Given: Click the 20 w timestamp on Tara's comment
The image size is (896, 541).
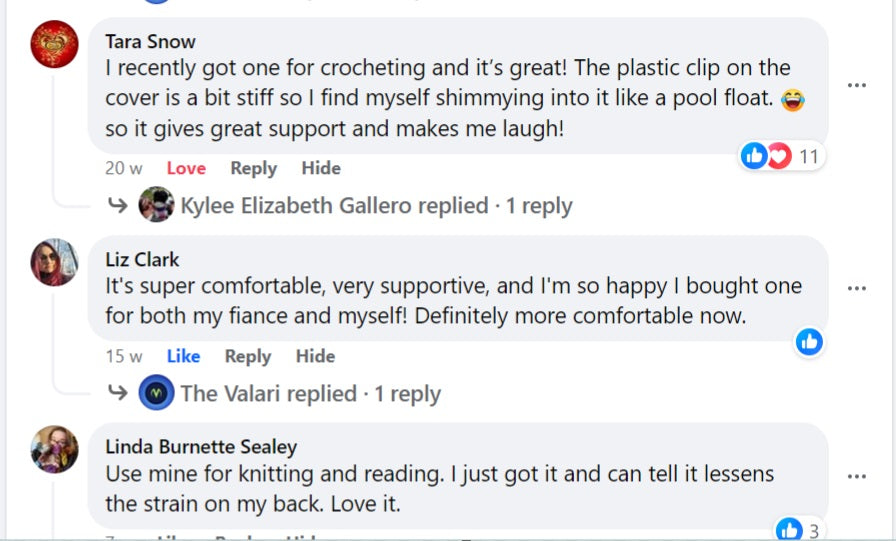Looking at the screenshot, I should [x=121, y=168].
